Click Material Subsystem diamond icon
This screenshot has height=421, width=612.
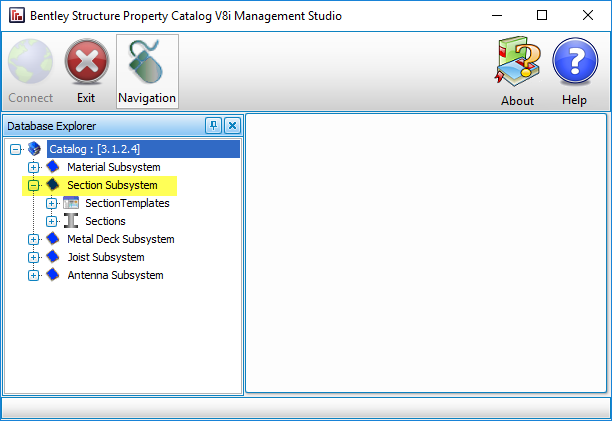click(x=53, y=167)
